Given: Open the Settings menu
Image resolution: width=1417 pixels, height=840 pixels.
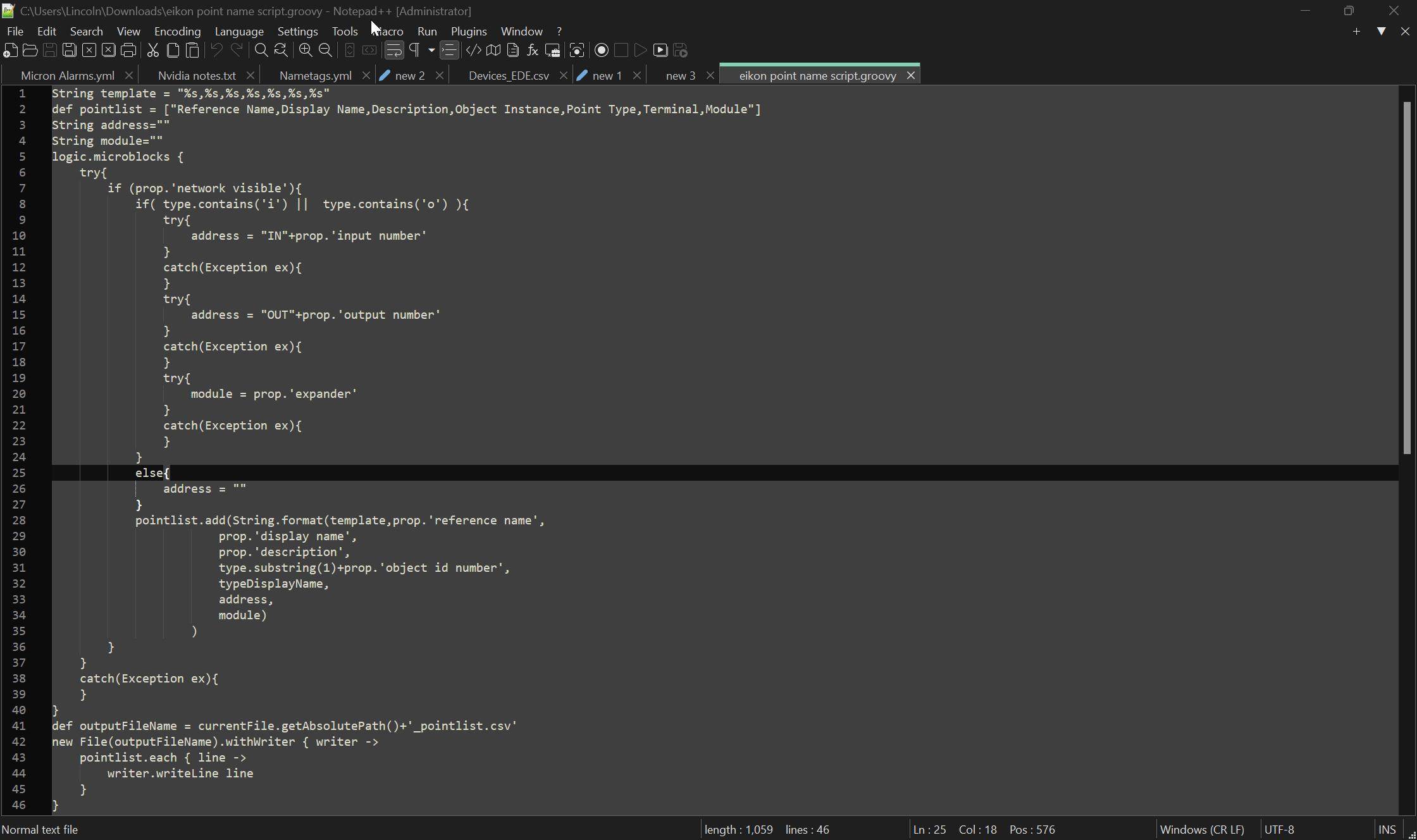Looking at the screenshot, I should point(297,31).
